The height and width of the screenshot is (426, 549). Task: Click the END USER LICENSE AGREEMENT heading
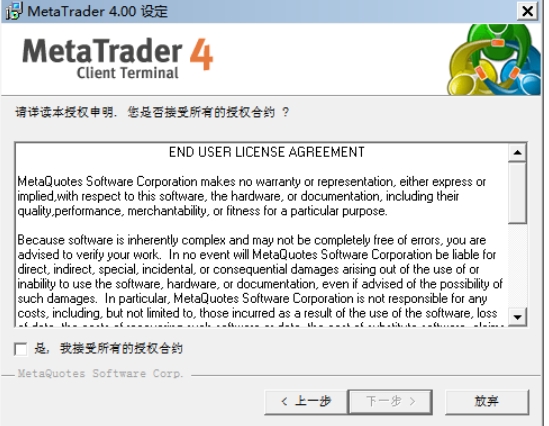(267, 152)
